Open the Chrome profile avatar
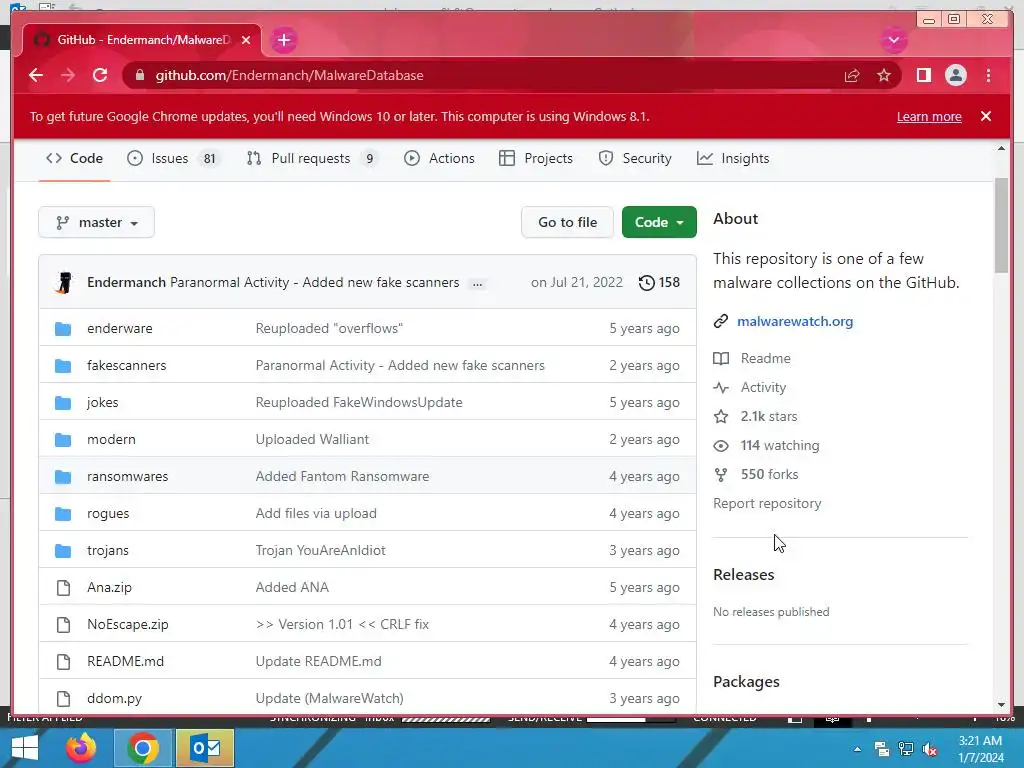 955,76
